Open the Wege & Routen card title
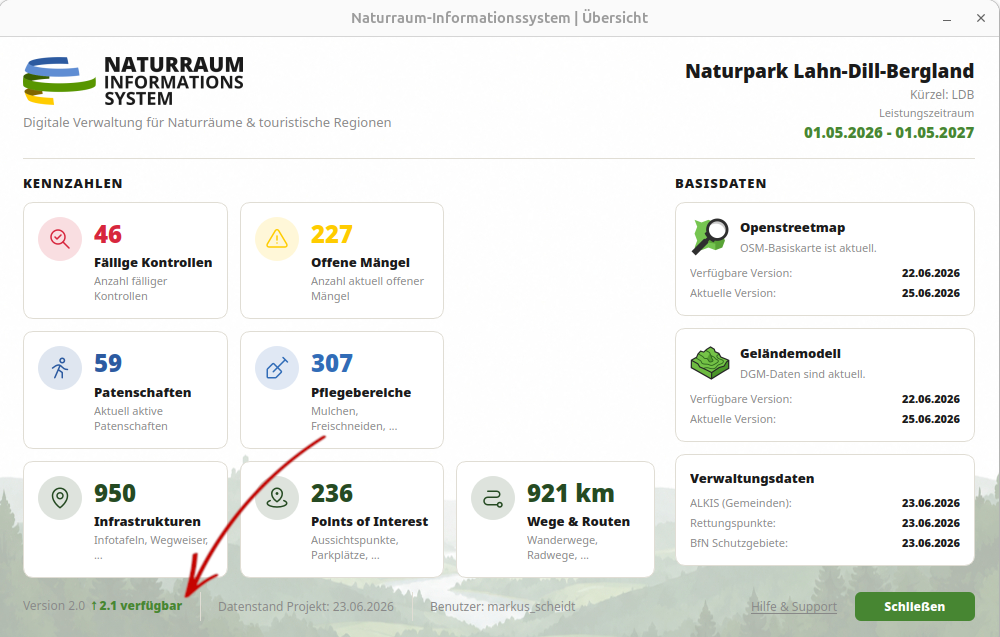Viewport: 1000px width, 637px height. click(578, 522)
